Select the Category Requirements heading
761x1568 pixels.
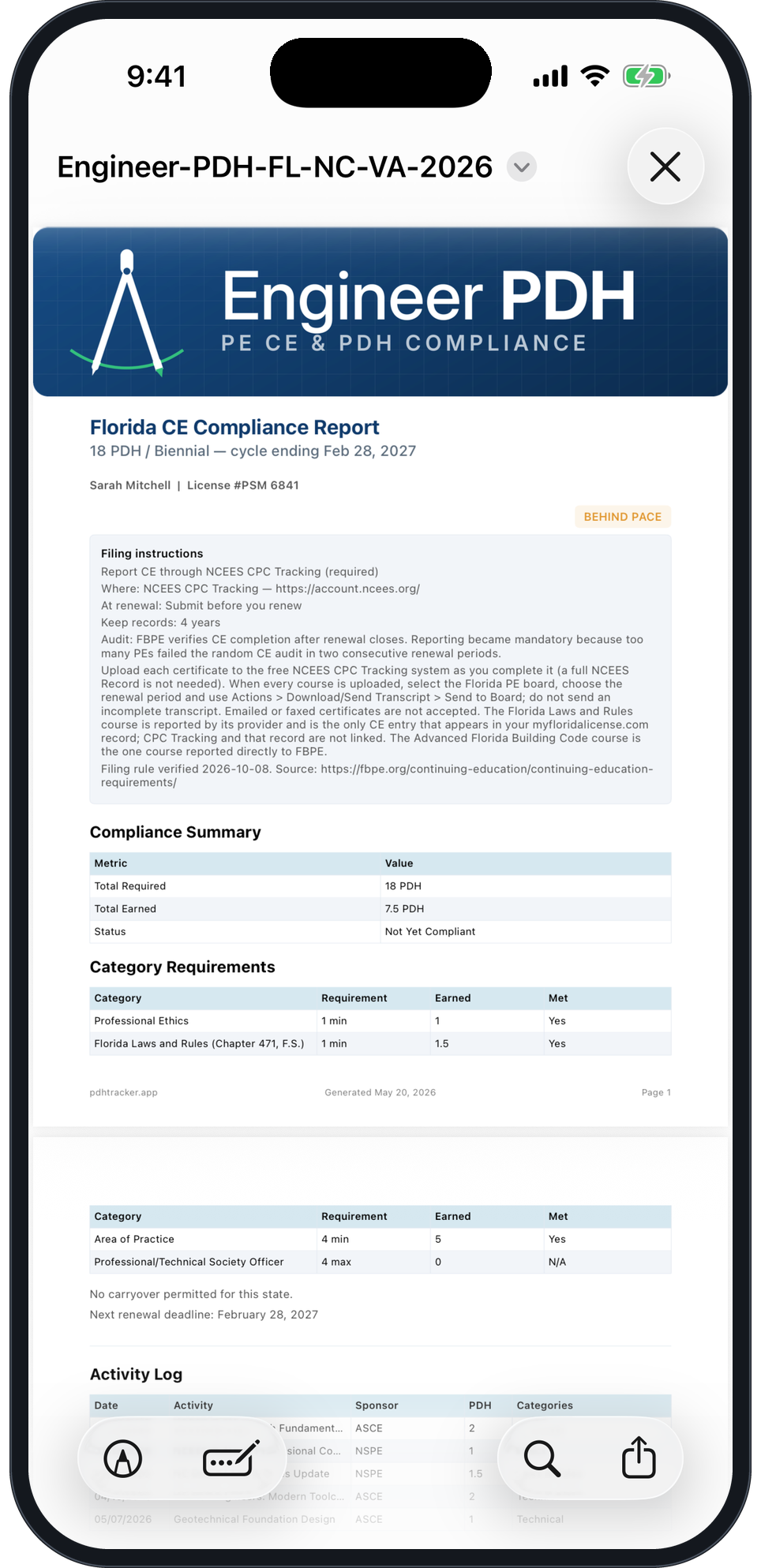coord(182,967)
